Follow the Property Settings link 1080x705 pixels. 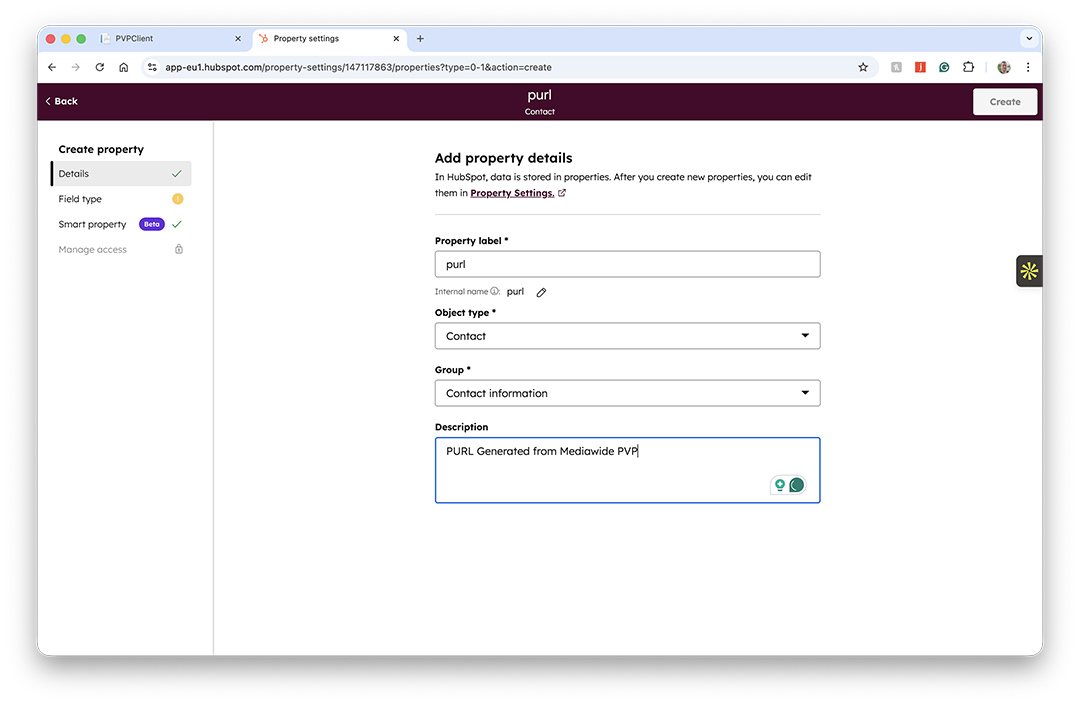coord(512,193)
